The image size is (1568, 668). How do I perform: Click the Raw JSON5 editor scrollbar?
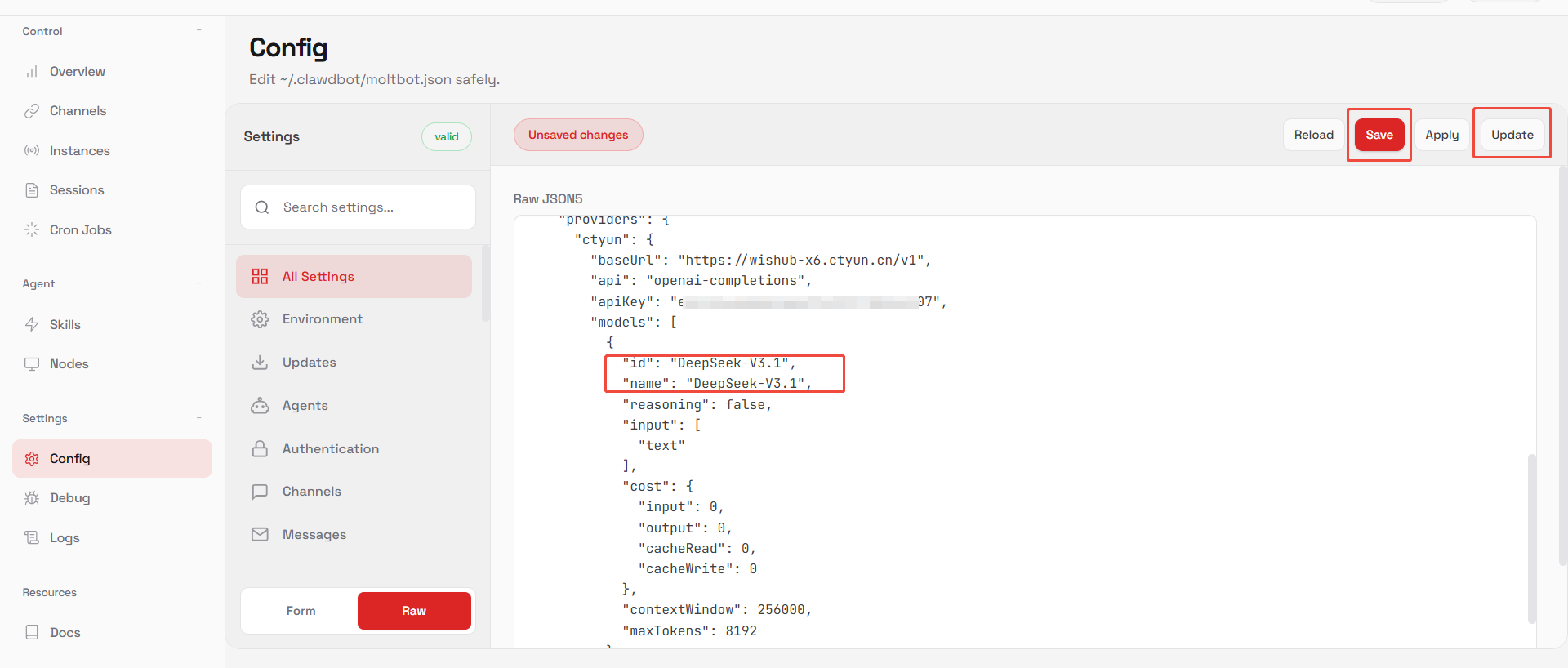tap(1531, 539)
